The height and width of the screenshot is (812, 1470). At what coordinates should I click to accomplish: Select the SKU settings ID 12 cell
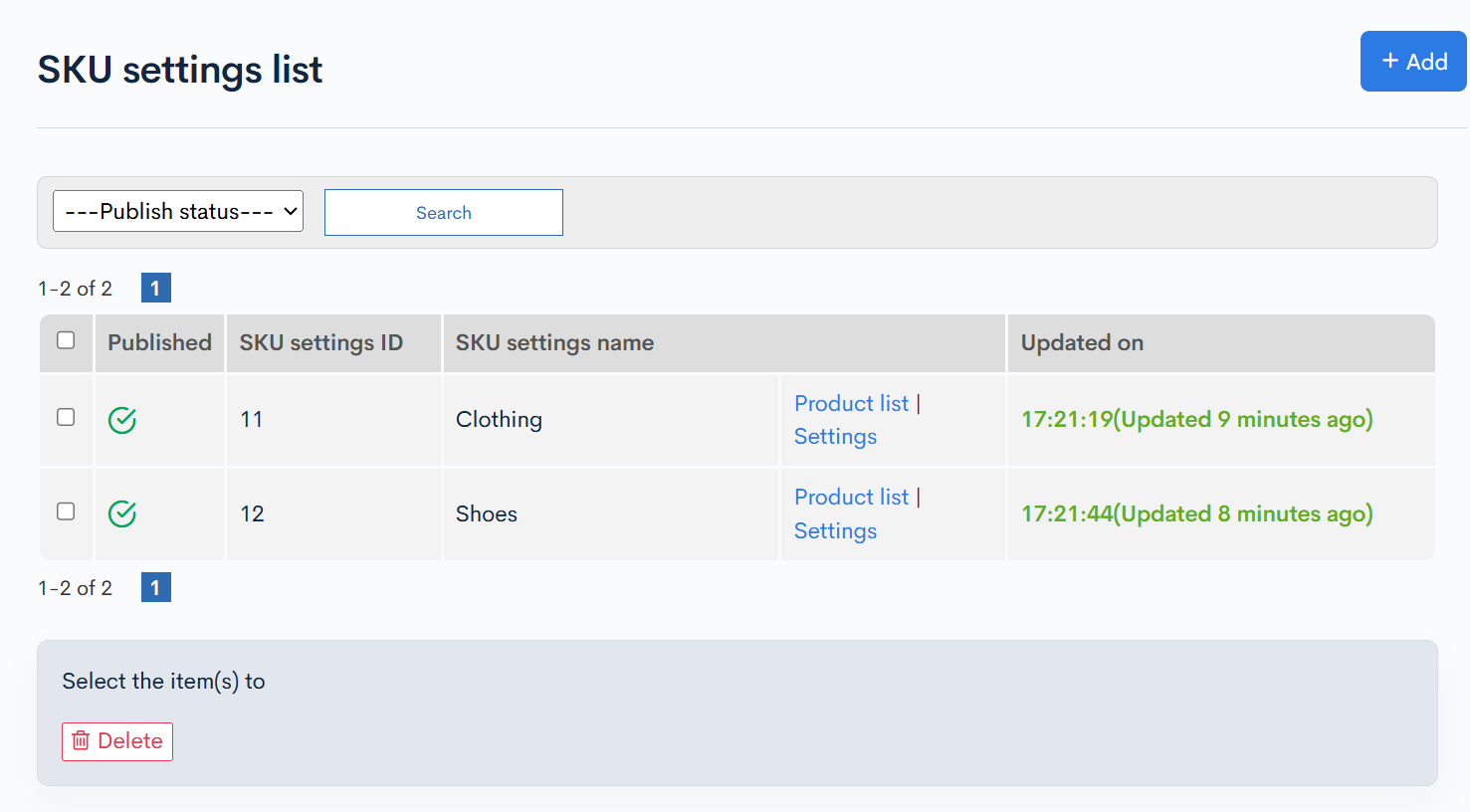click(333, 513)
